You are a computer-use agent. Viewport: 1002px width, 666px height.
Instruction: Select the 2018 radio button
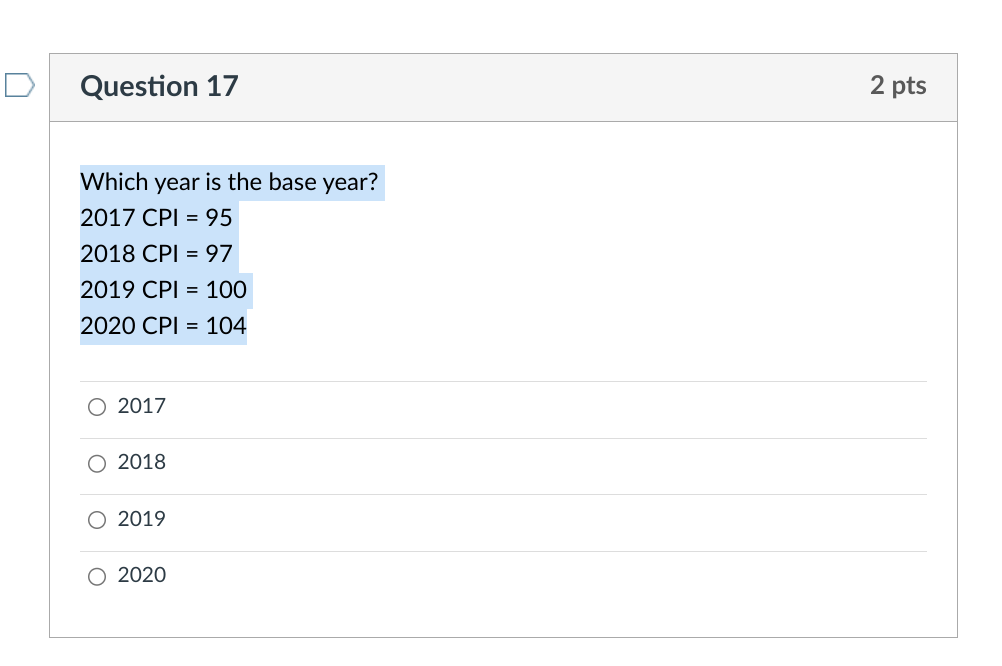tap(96, 462)
